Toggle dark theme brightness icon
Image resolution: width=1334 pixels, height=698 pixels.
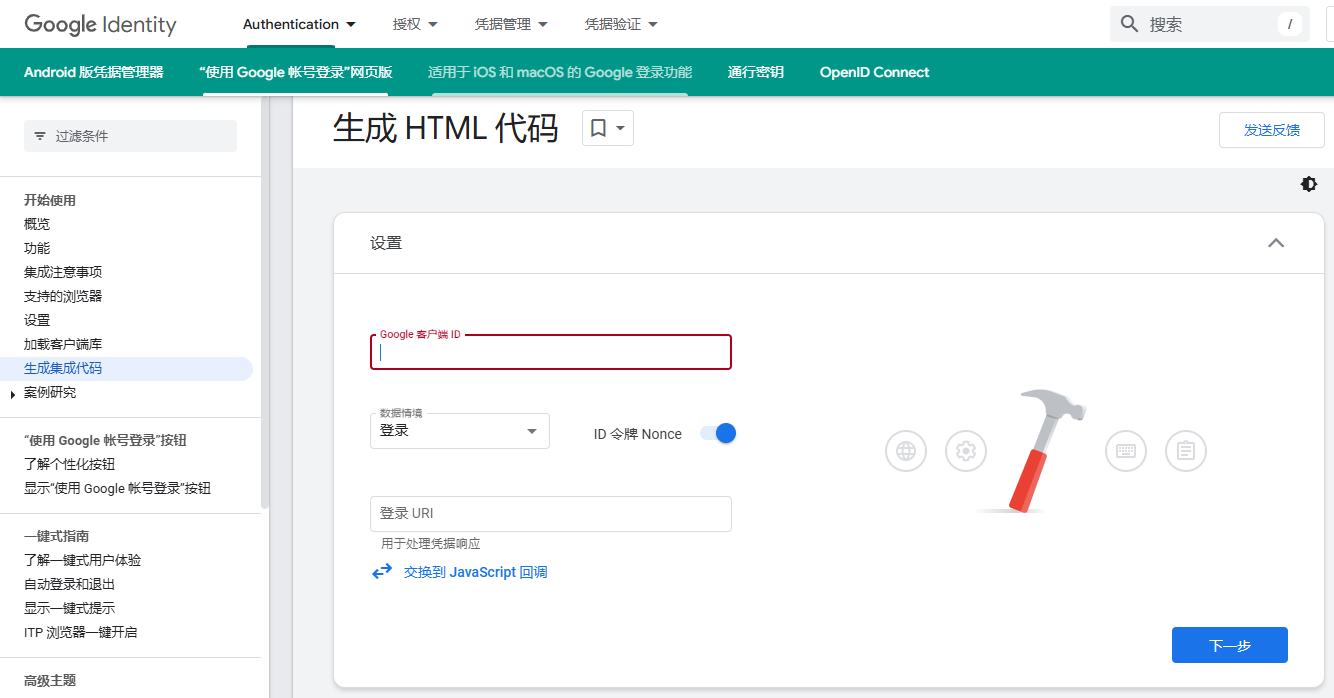pyautogui.click(x=1309, y=184)
